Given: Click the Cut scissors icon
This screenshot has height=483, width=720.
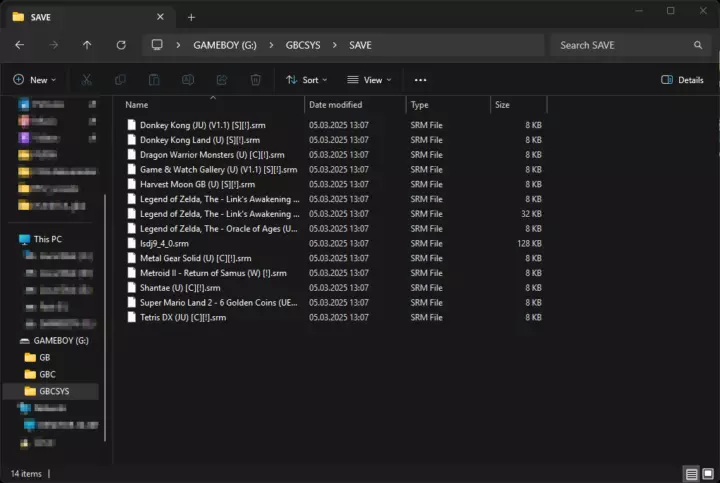Looking at the screenshot, I should [x=86, y=80].
